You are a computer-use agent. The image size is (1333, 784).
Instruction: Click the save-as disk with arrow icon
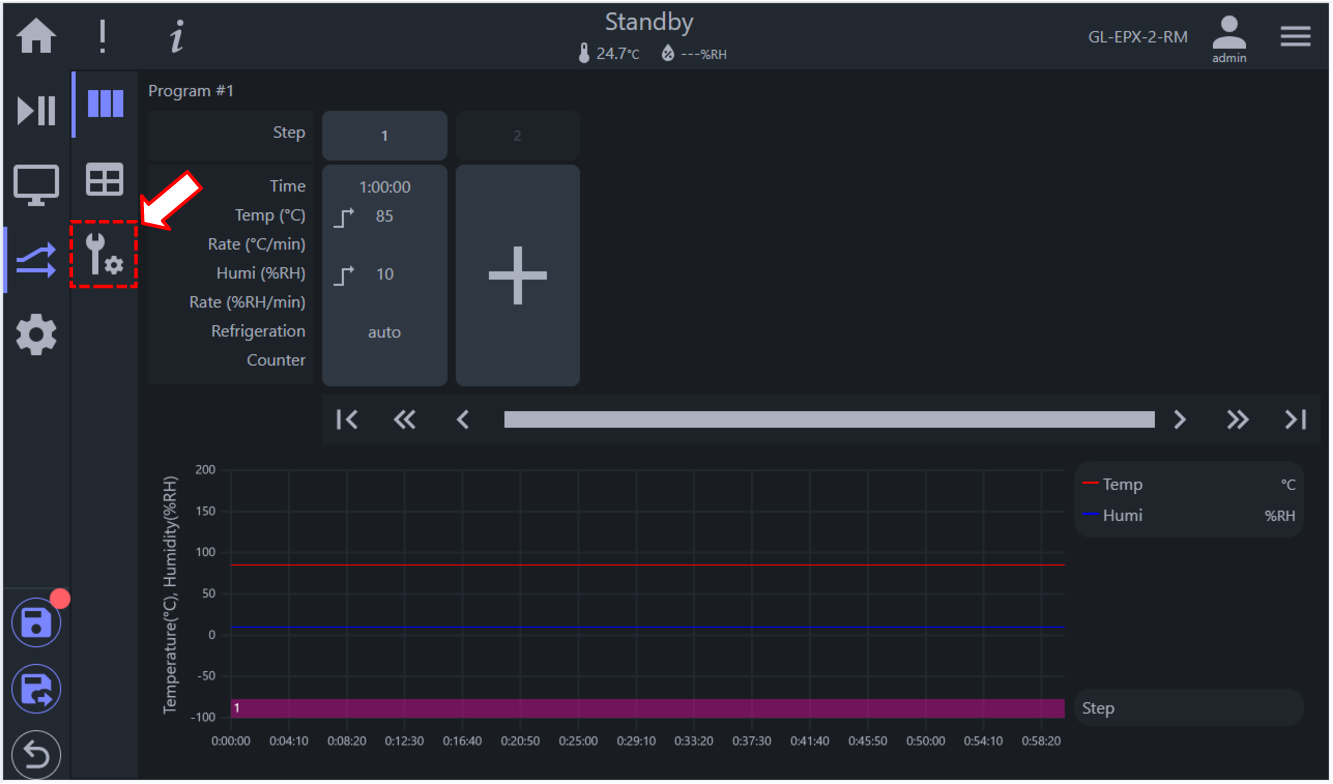click(x=36, y=689)
